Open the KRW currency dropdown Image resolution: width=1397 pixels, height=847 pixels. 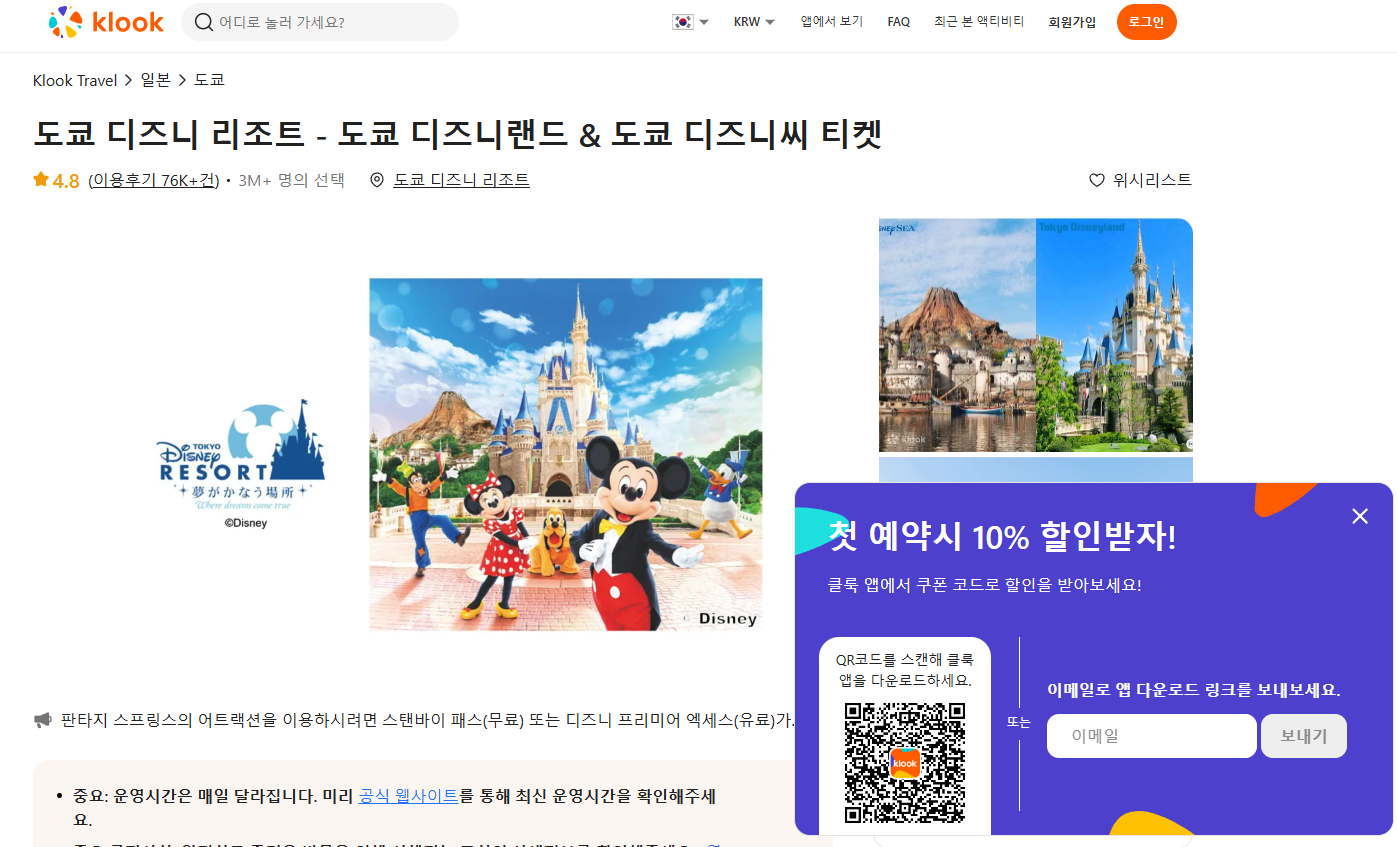click(x=752, y=21)
